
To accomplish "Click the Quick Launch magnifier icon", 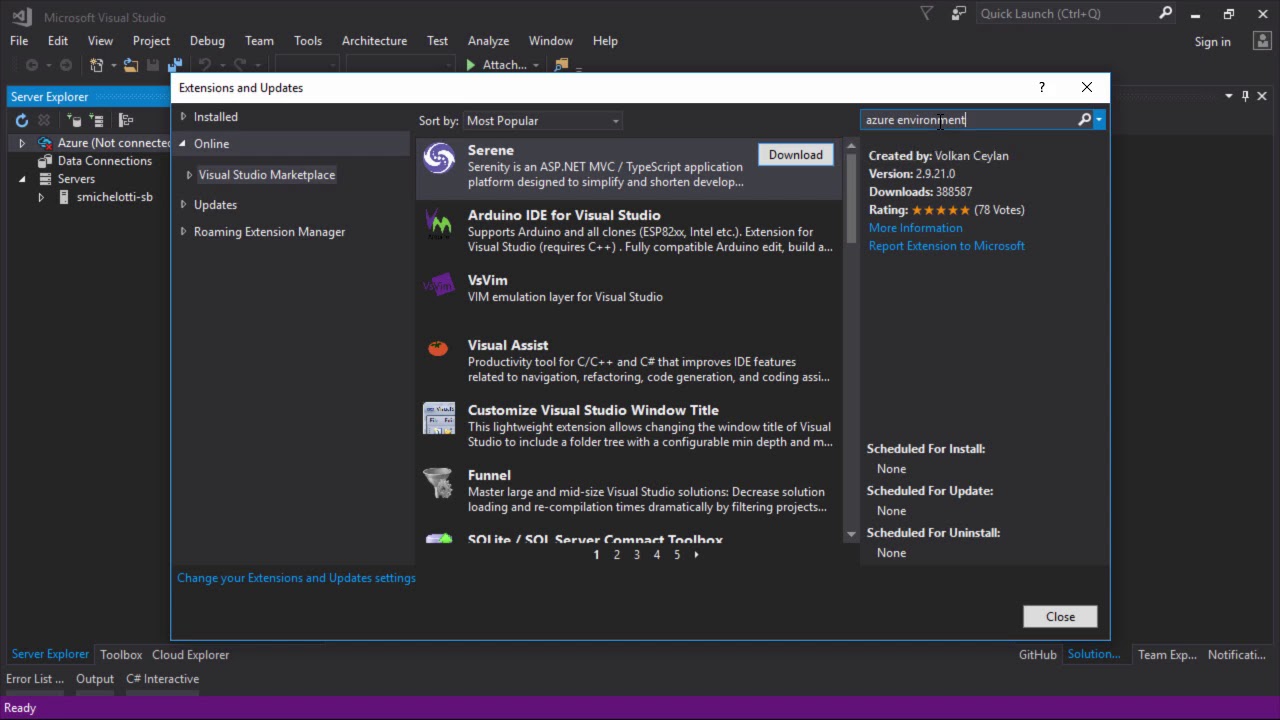I will 1165,14.
